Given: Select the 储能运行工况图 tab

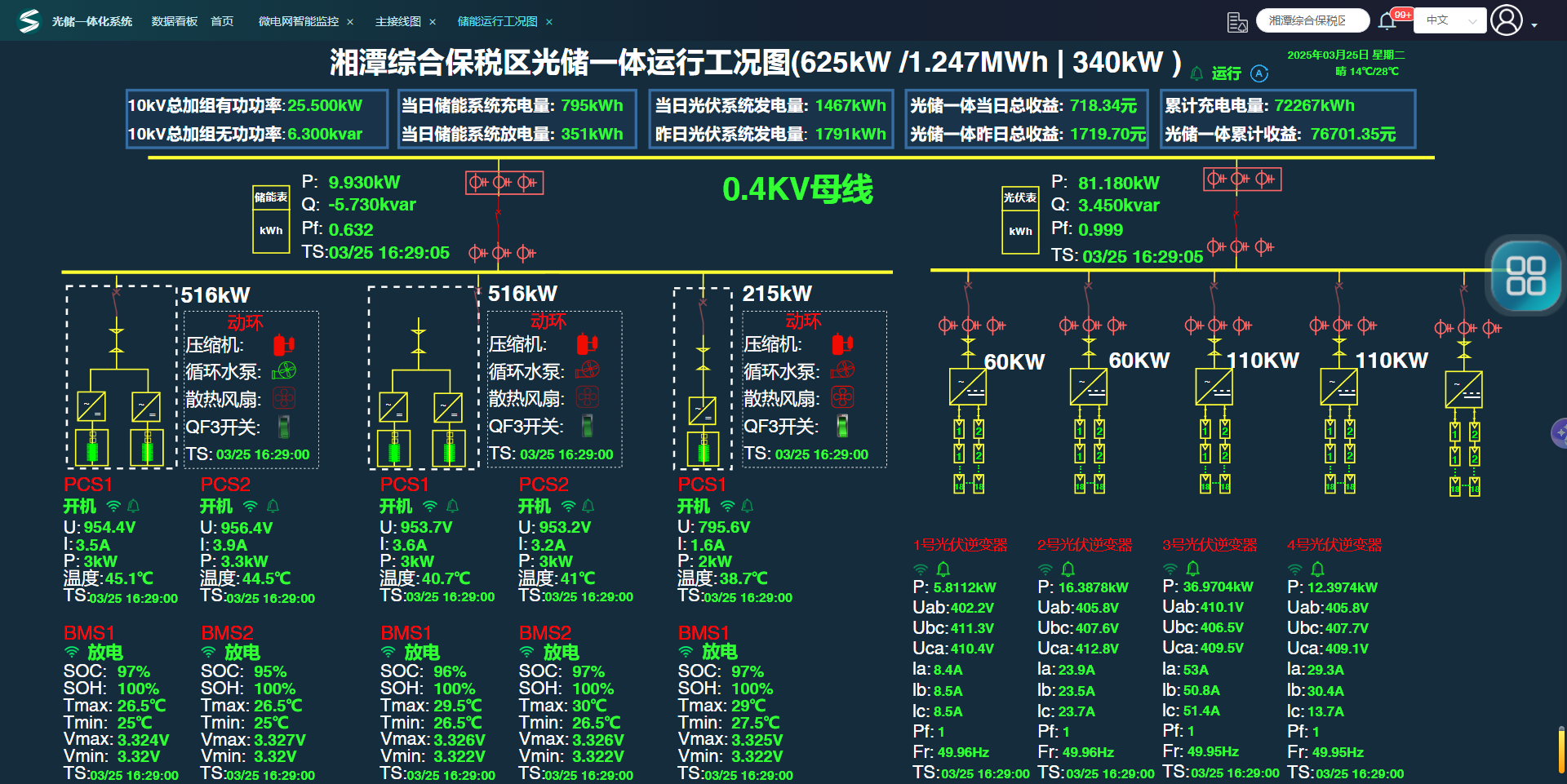Looking at the screenshot, I should 497,21.
